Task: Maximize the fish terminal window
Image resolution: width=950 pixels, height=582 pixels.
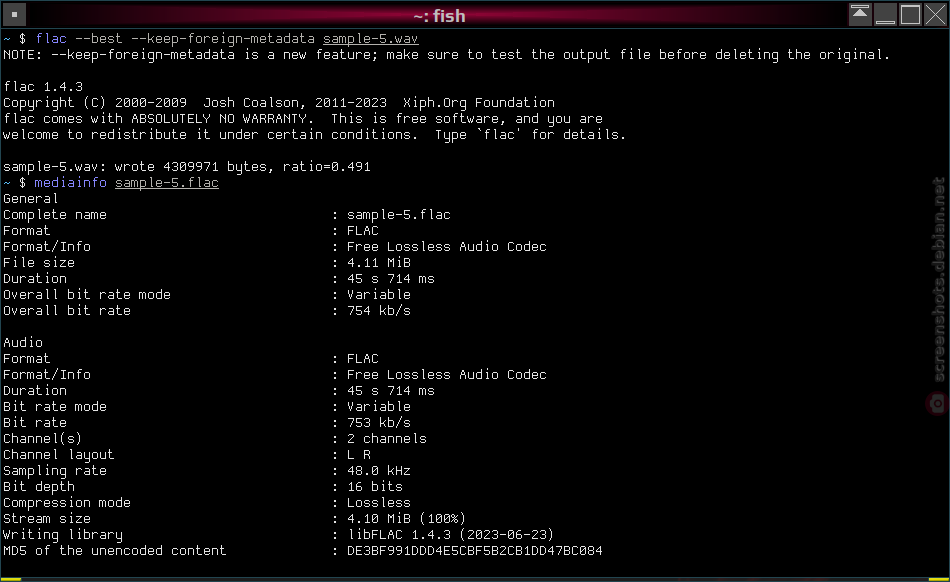Action: tap(910, 14)
